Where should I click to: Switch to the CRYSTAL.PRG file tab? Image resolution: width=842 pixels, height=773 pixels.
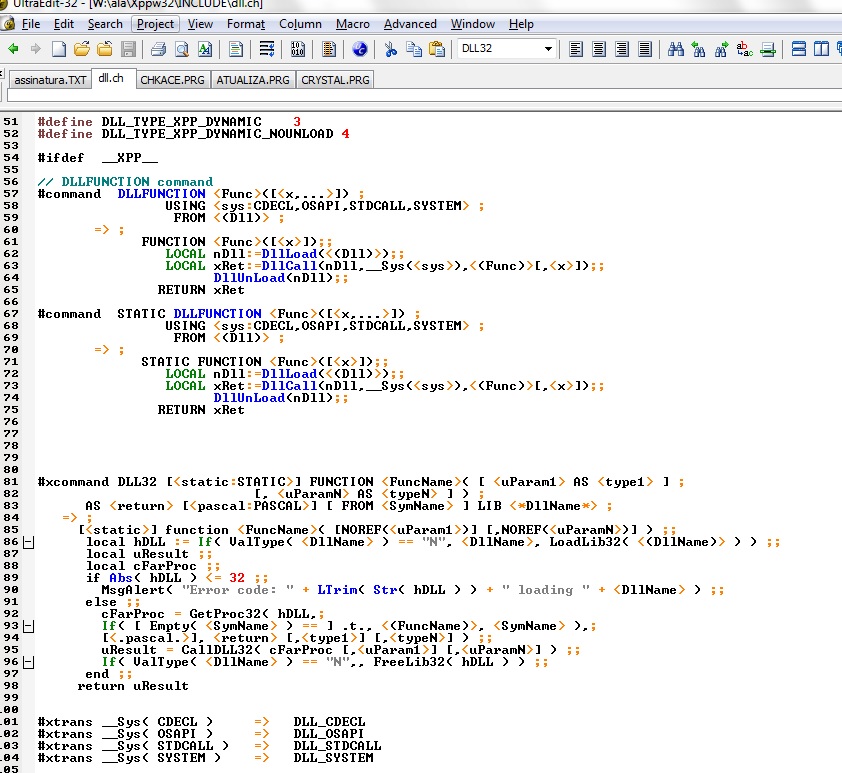point(335,79)
